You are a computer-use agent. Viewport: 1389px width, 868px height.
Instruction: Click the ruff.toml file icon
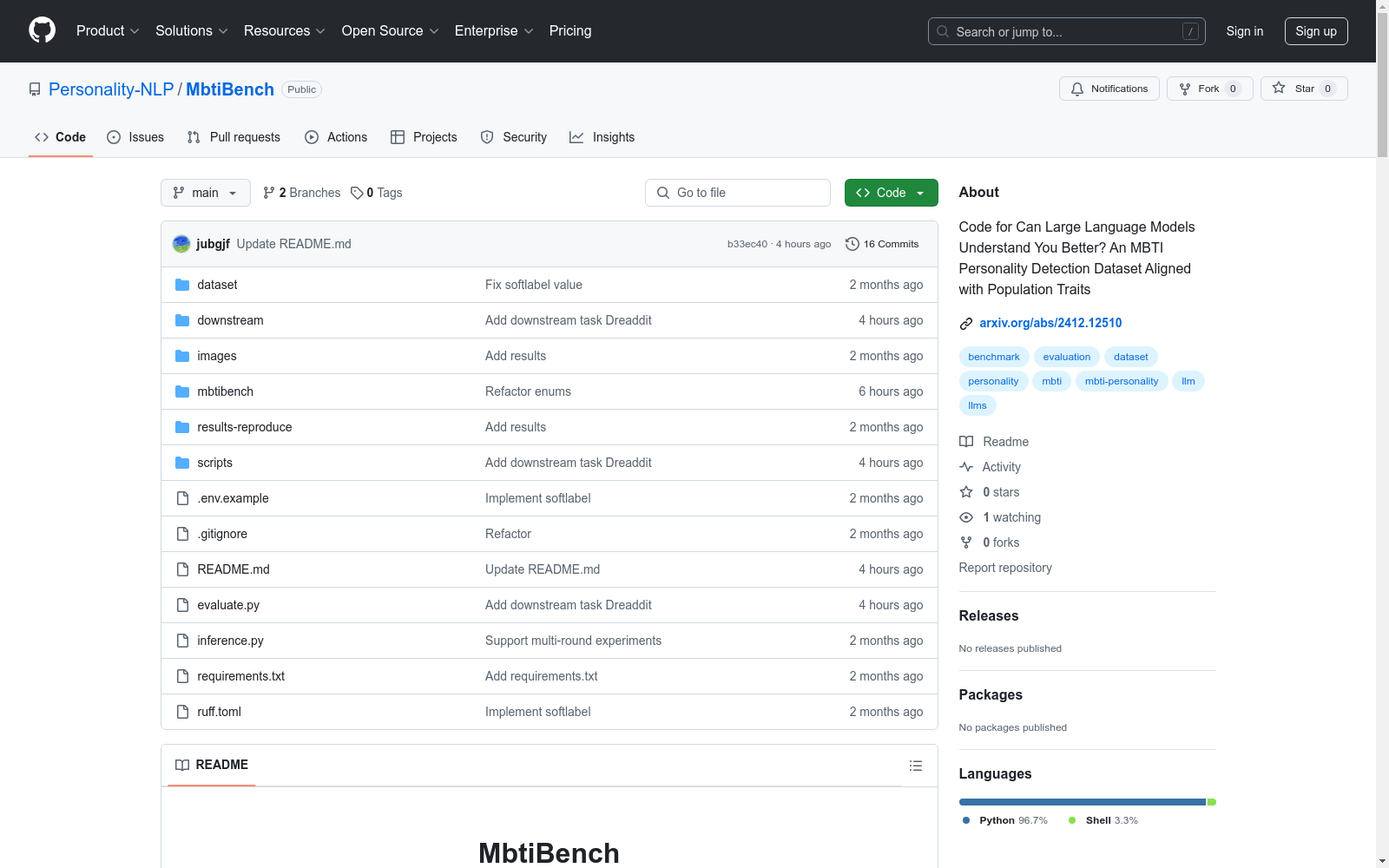point(182,712)
